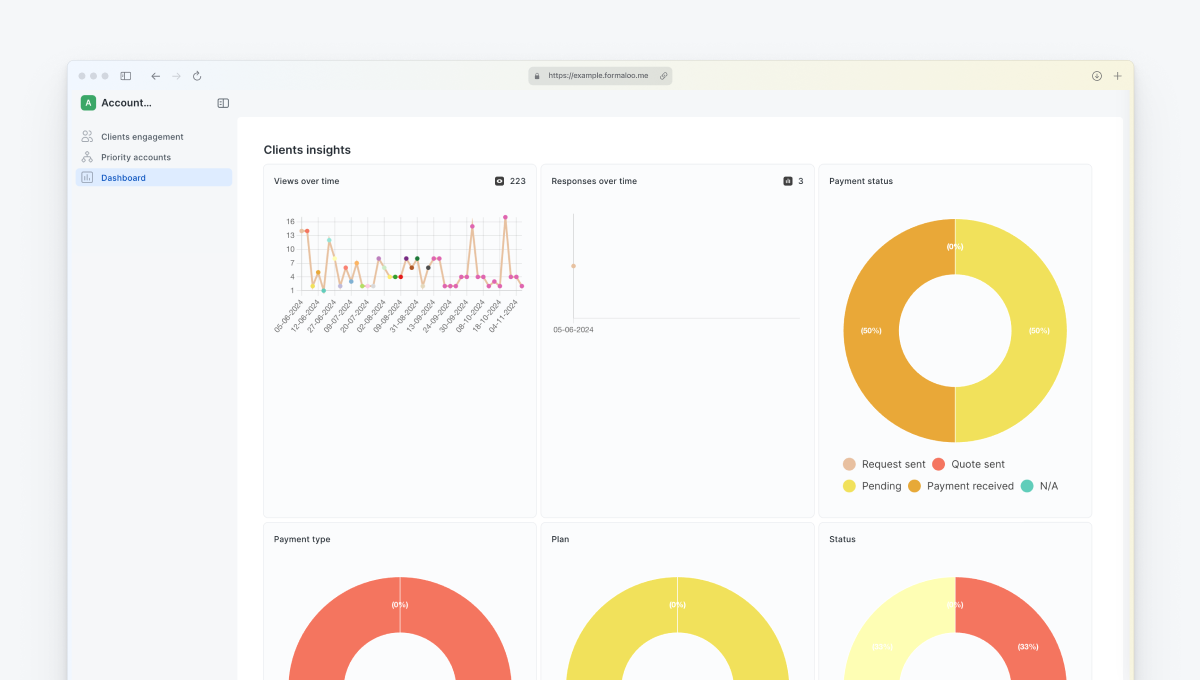This screenshot has height=680, width=1200.
Task: Click the Clients insights heading
Action: [307, 150]
